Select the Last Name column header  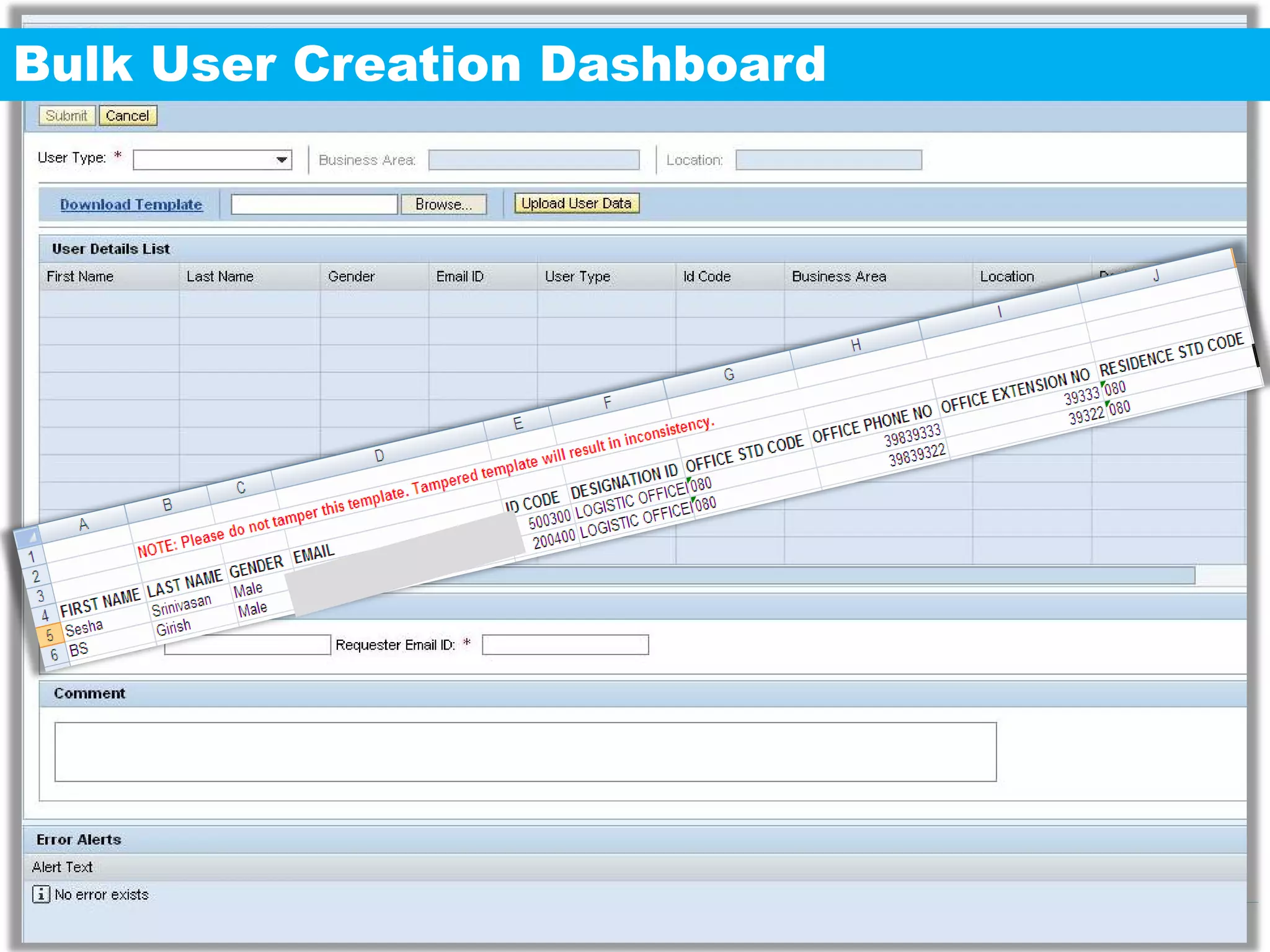click(x=250, y=276)
